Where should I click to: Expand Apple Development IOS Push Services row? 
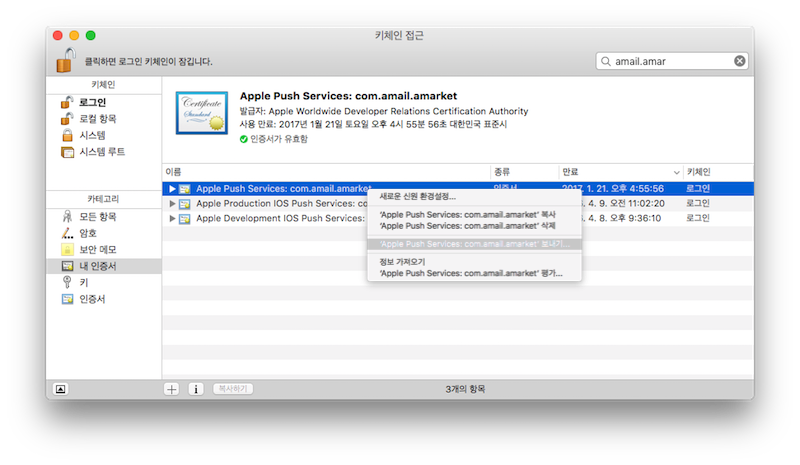(x=172, y=218)
